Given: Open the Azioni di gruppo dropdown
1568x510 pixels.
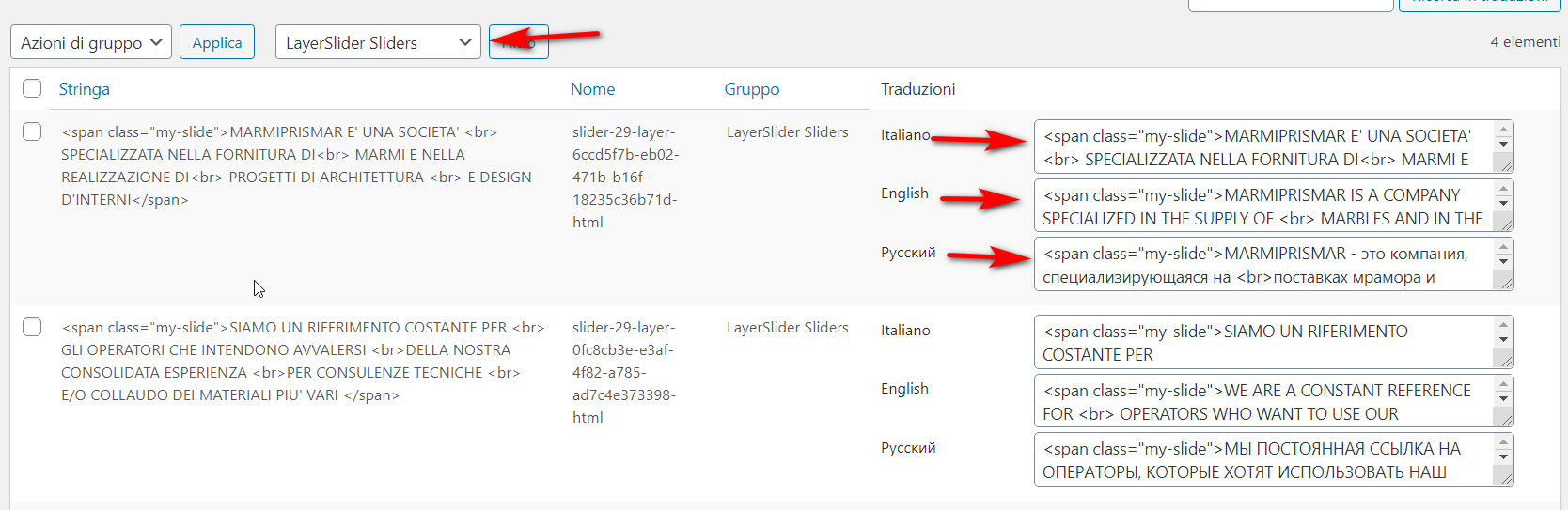Looking at the screenshot, I should coord(91,42).
